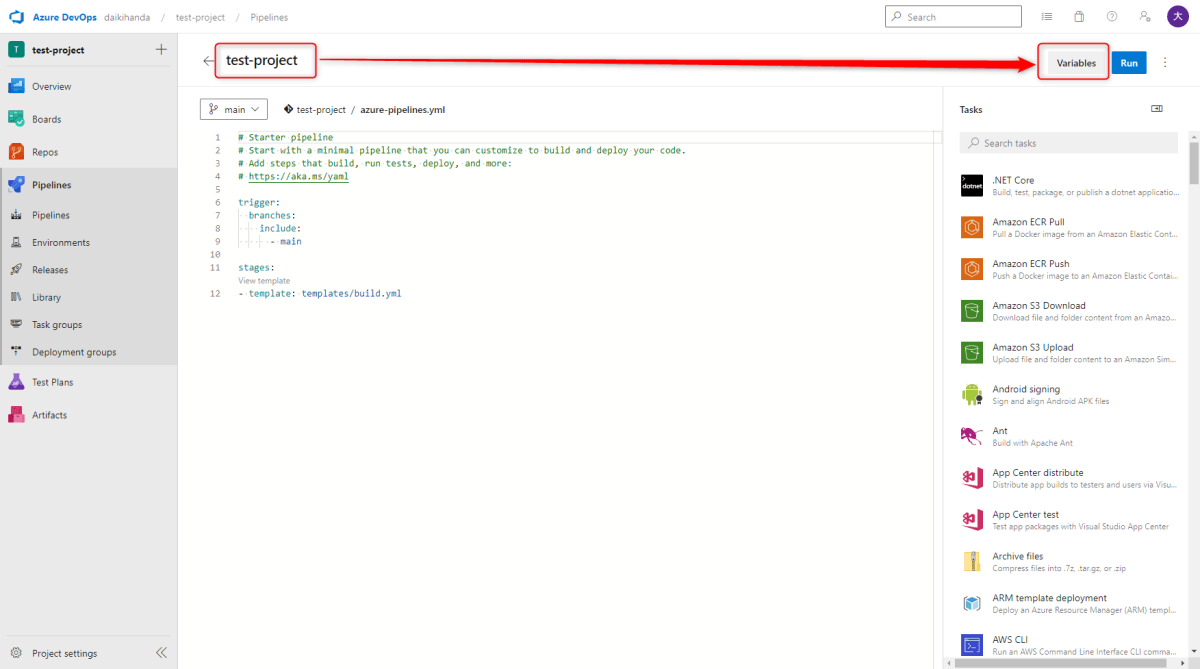
Task: Select the ARM template deployment task icon
Action: [x=971, y=603]
